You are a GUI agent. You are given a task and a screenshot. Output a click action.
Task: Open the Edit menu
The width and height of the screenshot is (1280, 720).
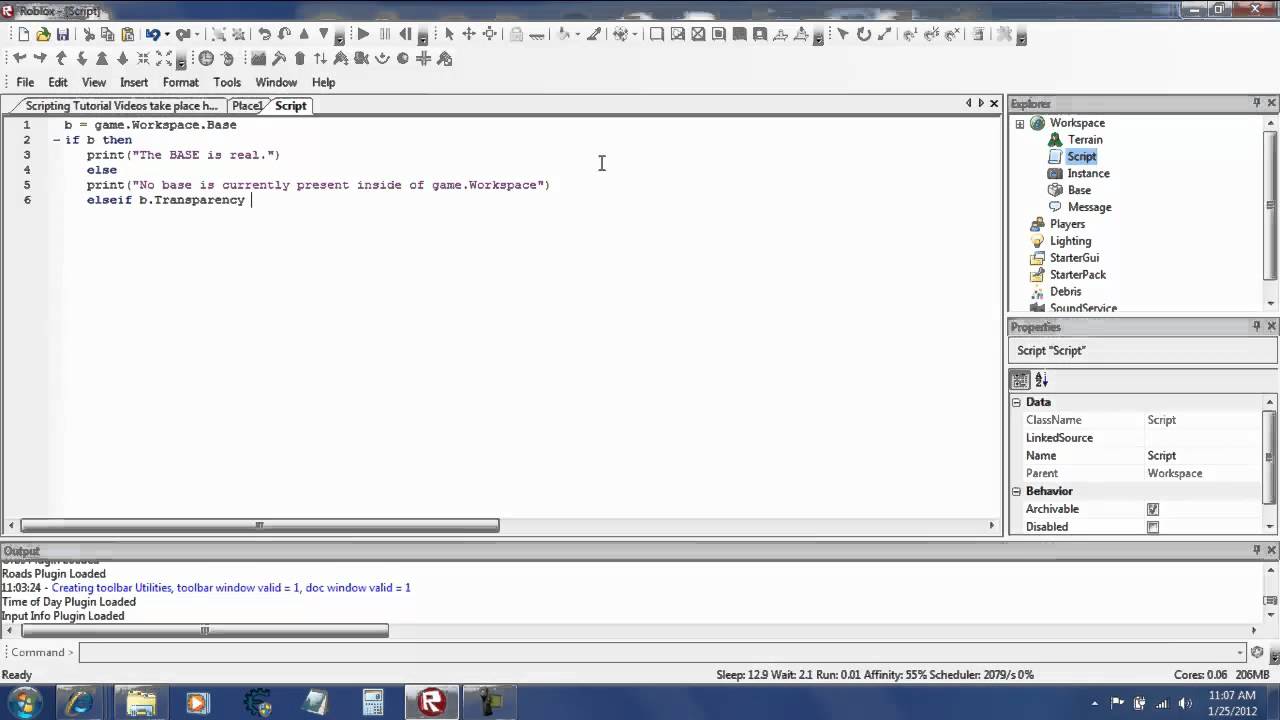point(58,82)
